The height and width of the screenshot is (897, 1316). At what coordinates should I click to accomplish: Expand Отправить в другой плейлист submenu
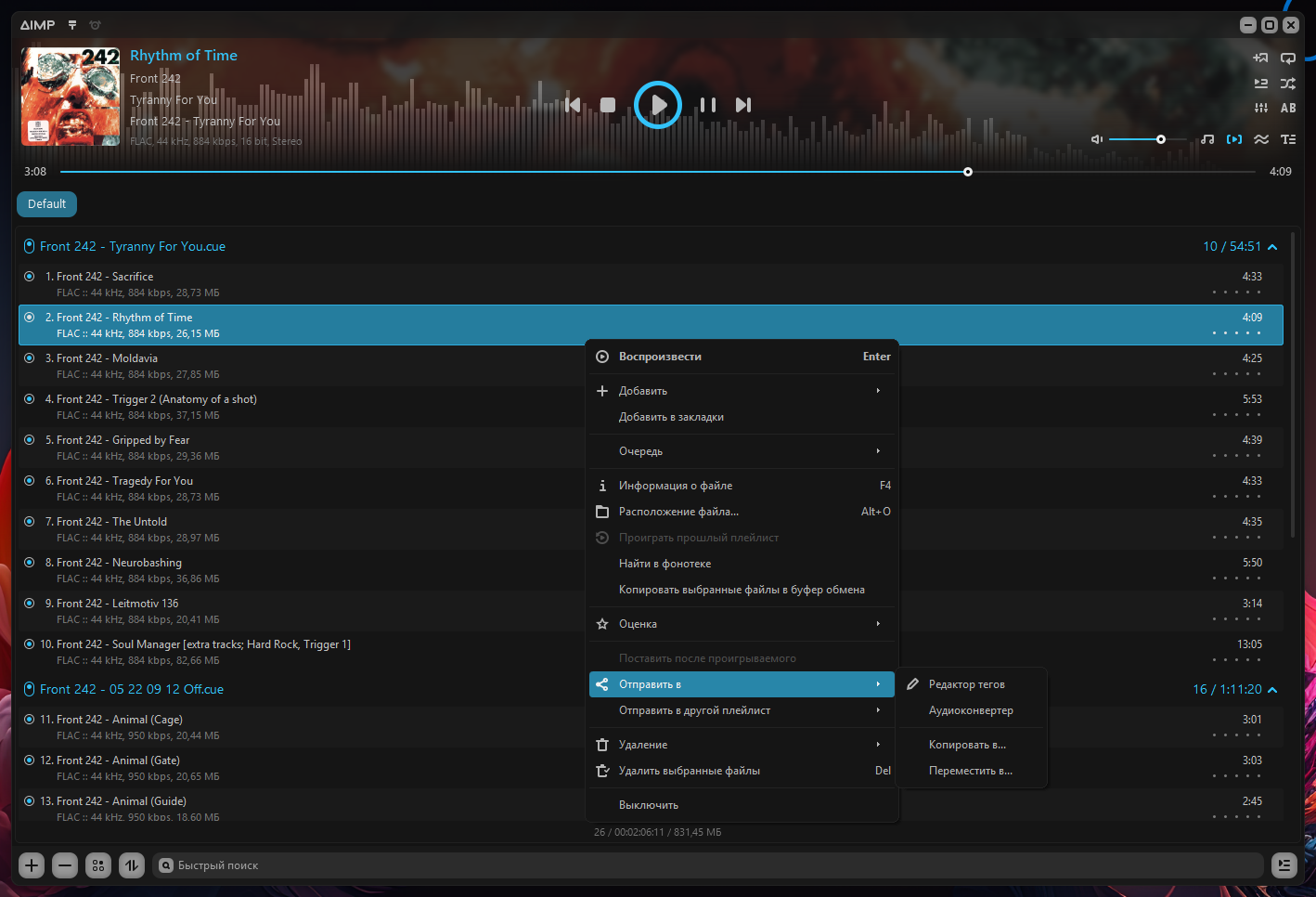click(x=742, y=710)
